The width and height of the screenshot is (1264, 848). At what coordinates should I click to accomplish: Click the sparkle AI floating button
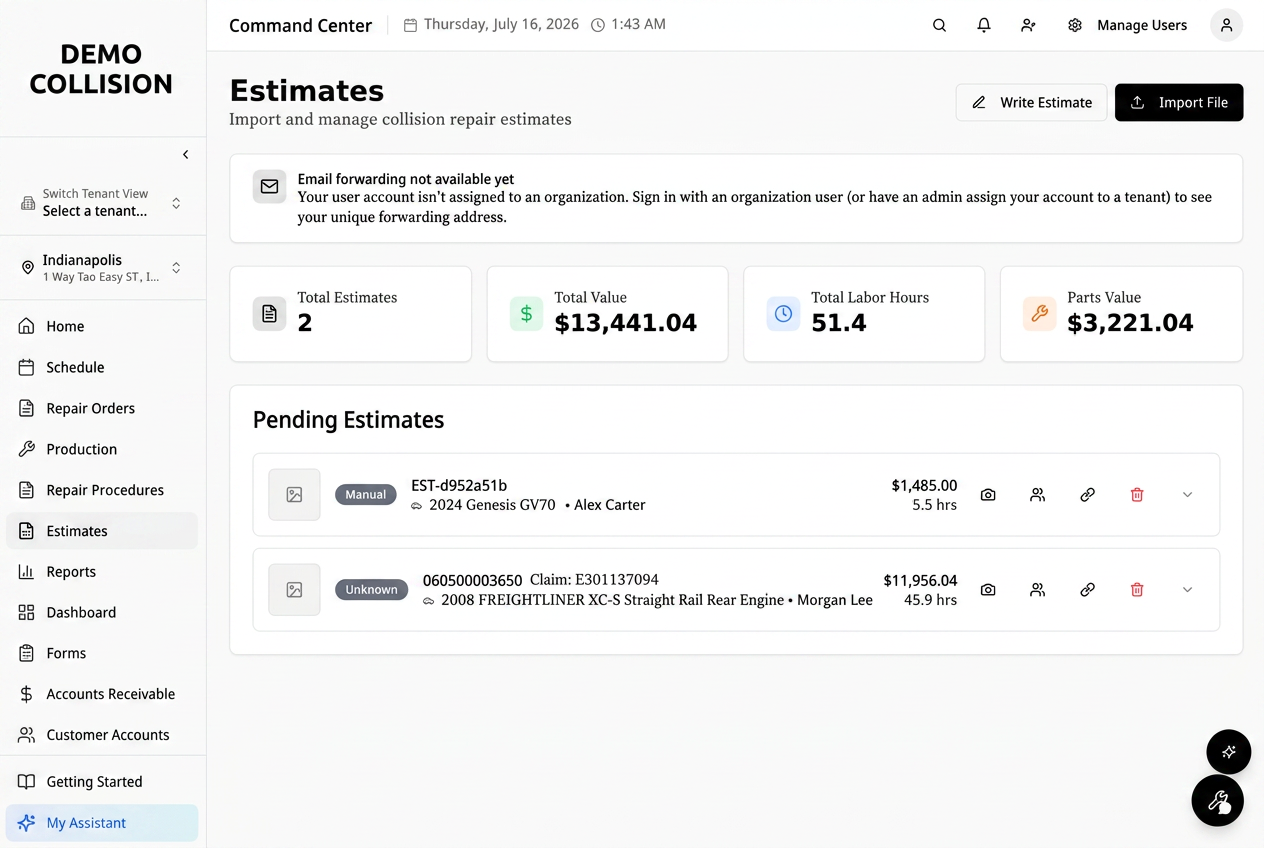(1228, 752)
